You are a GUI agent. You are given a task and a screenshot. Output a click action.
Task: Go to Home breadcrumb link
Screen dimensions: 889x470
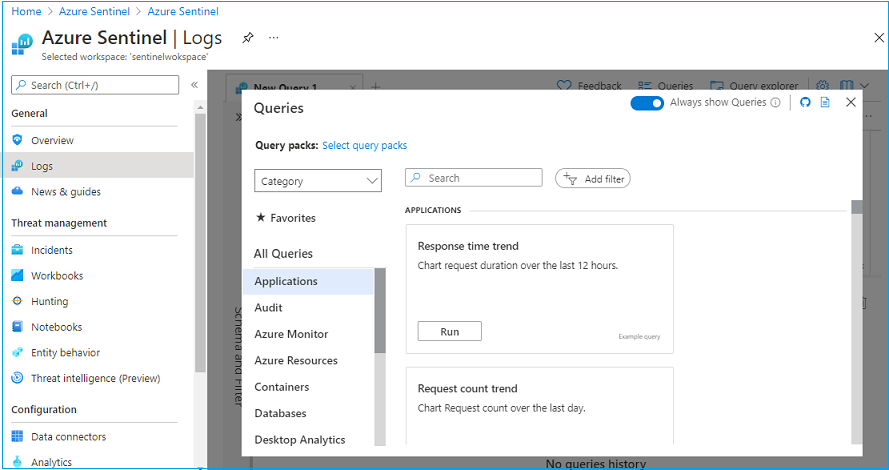point(26,11)
